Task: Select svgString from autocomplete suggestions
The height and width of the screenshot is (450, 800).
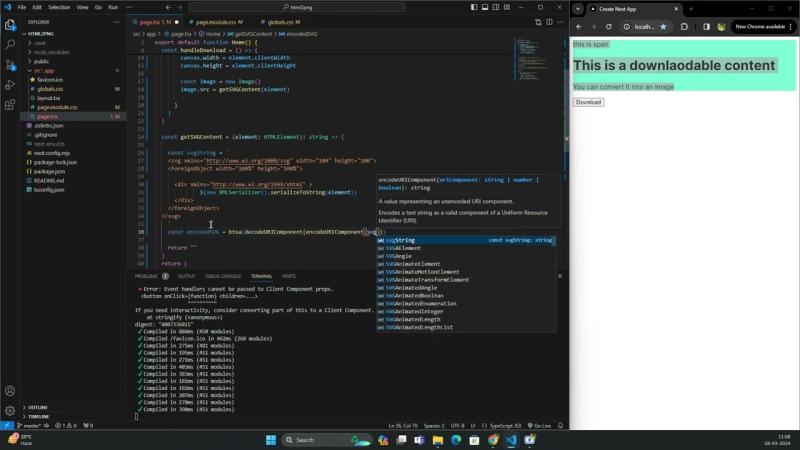Action: 404,240
